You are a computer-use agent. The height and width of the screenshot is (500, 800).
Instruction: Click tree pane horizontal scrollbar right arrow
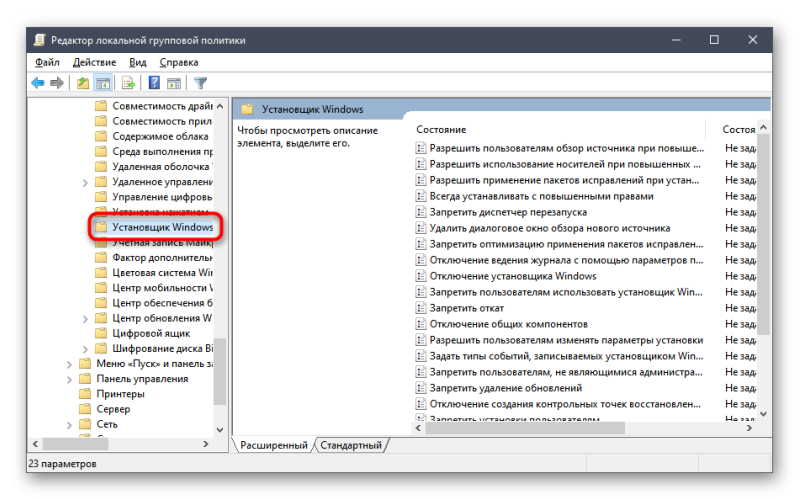(x=206, y=444)
